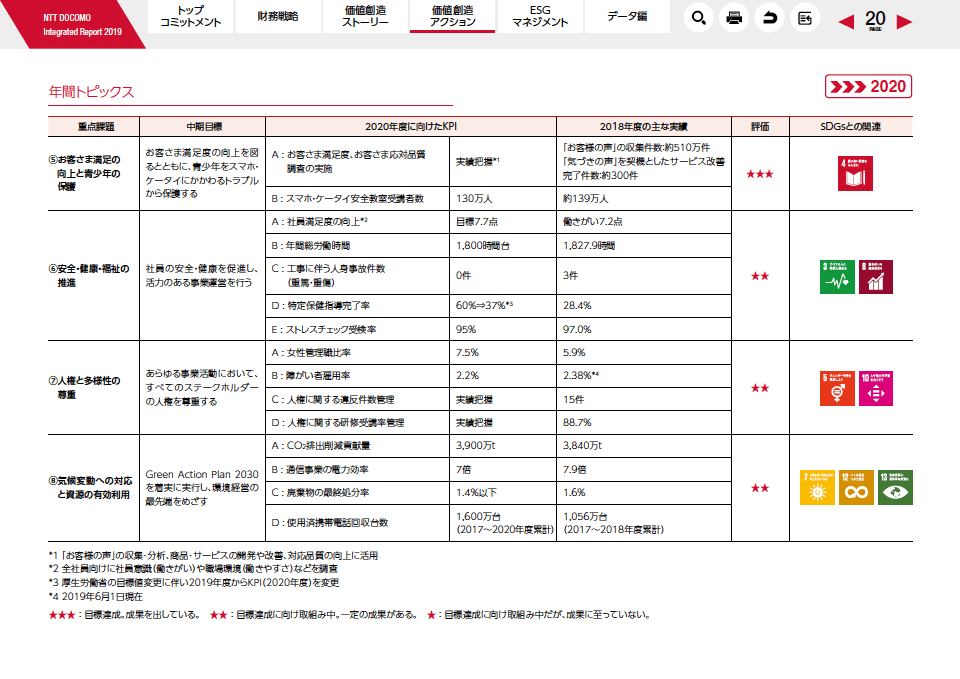960x679 pixels.
Task: Open the contents list icon
Action: (x=804, y=18)
